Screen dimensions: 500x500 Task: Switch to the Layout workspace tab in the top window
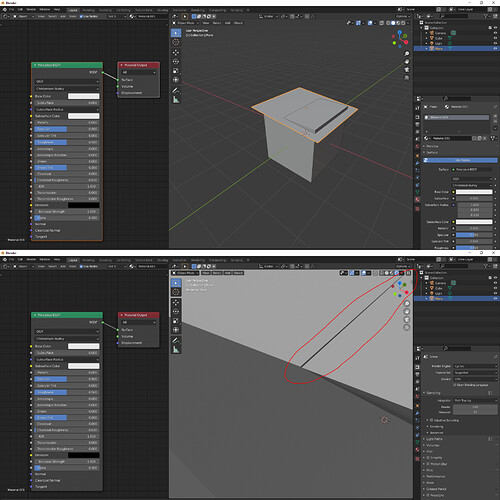tap(73, 10)
